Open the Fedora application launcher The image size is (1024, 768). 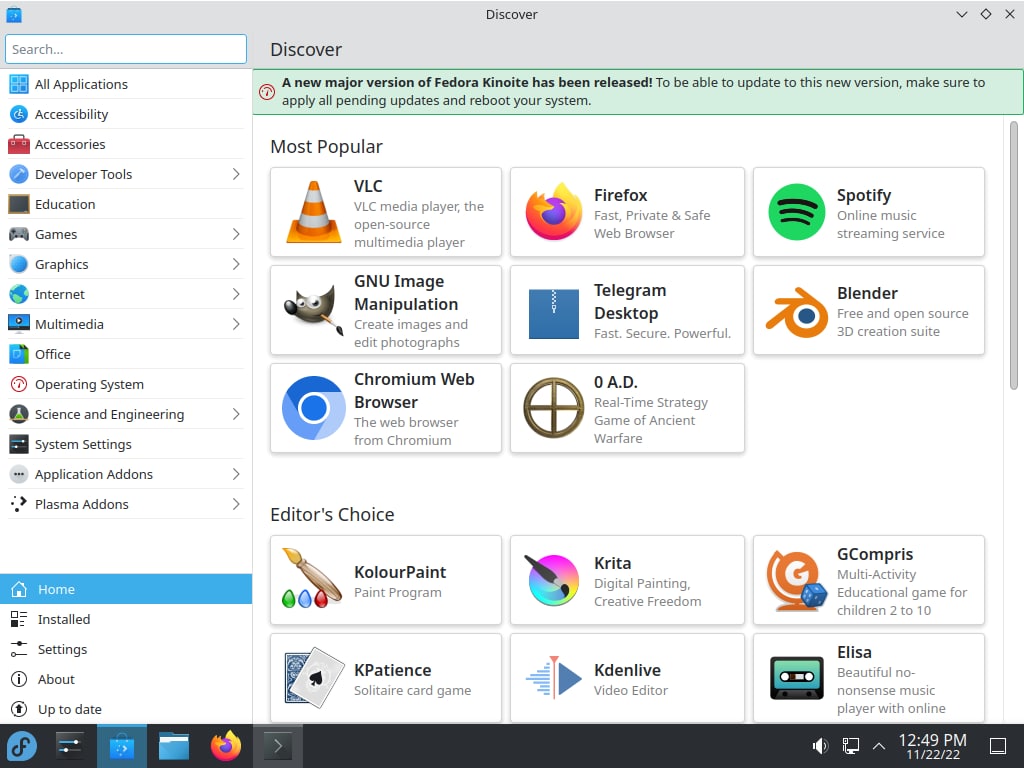[x=22, y=746]
